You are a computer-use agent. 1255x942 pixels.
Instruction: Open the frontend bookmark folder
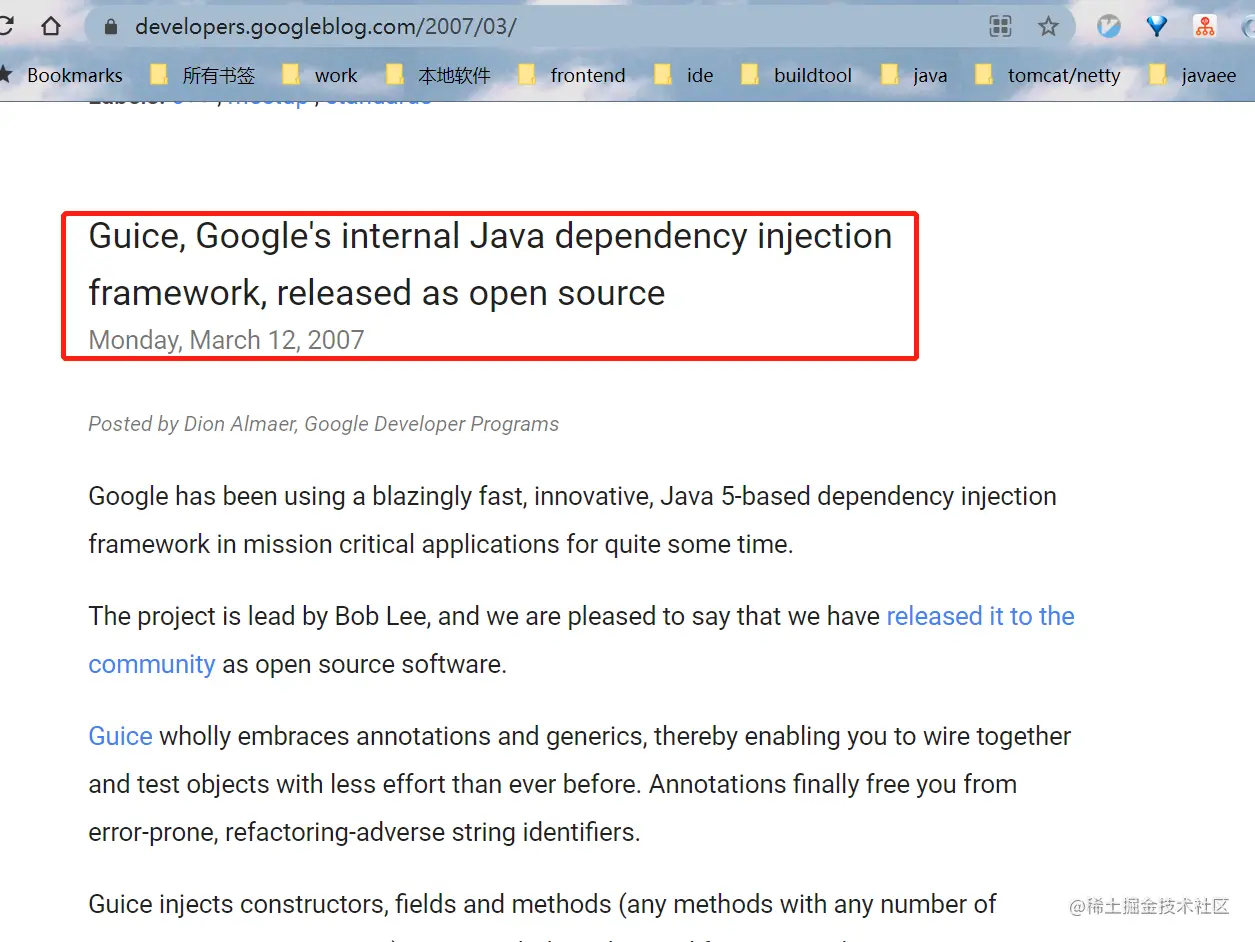(572, 75)
